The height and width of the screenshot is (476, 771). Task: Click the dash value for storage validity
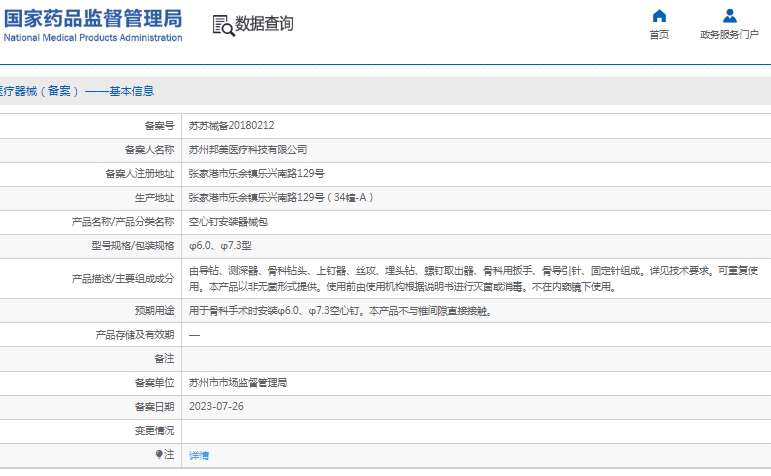click(x=194, y=335)
